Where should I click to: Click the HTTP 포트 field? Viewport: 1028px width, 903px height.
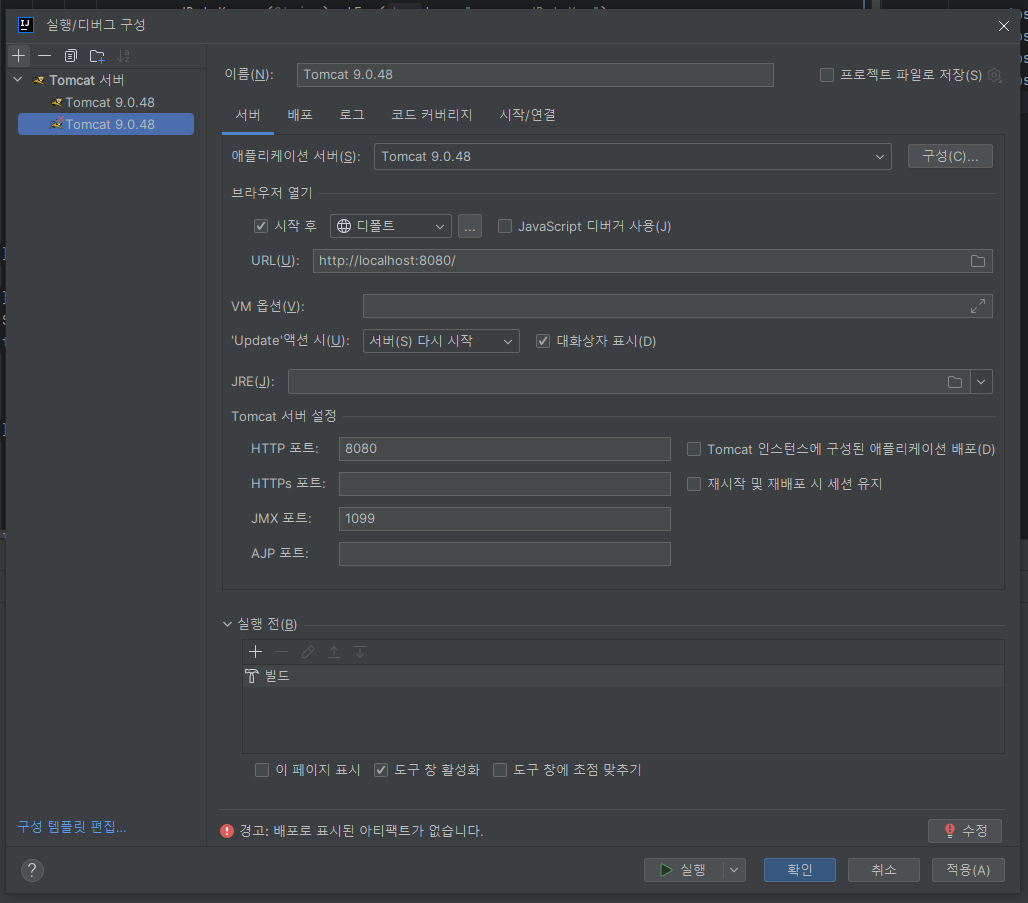click(505, 449)
